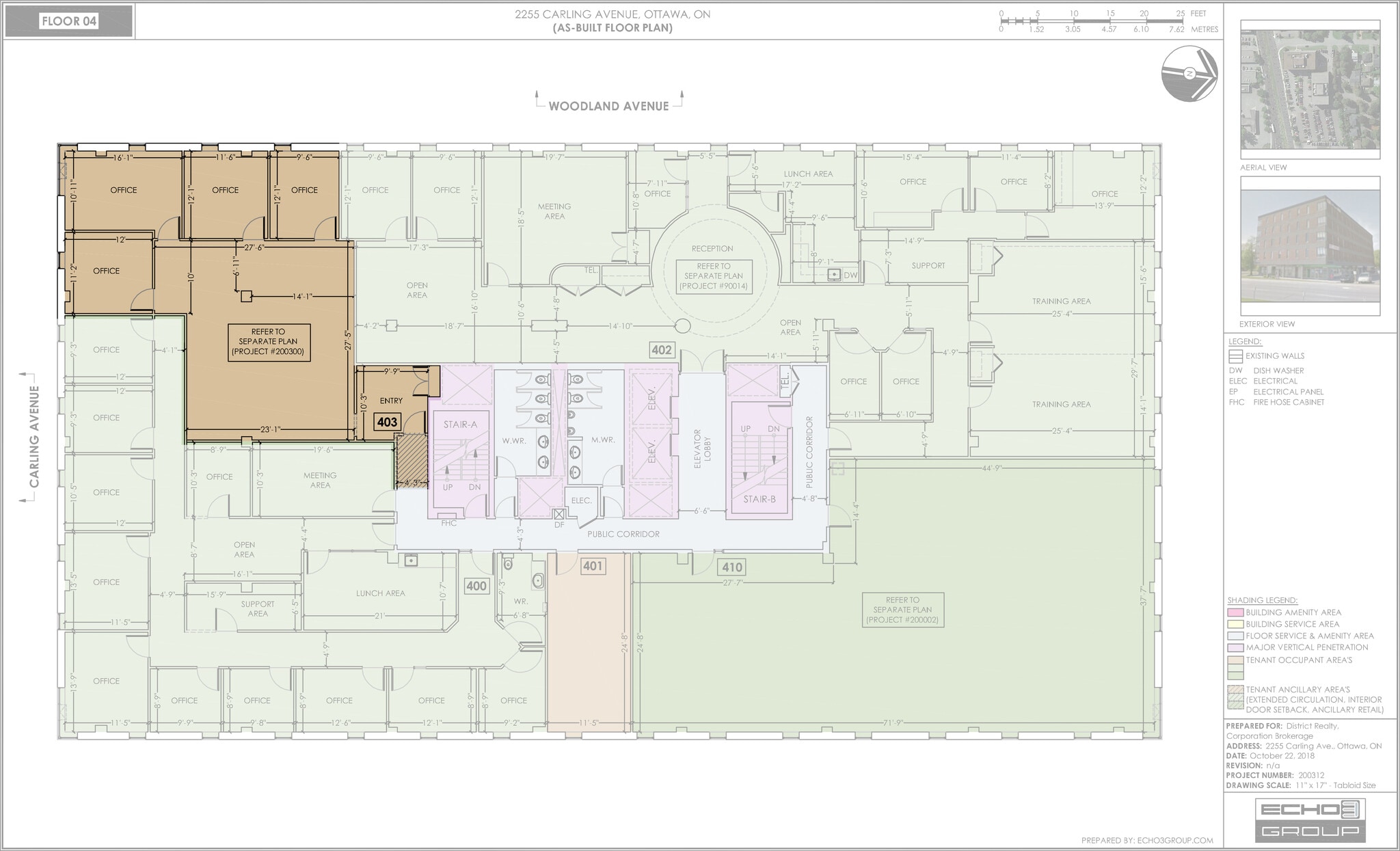Click the Existing Walls legend symbol
Screen dimensions: 1400x851
pos(1235,356)
